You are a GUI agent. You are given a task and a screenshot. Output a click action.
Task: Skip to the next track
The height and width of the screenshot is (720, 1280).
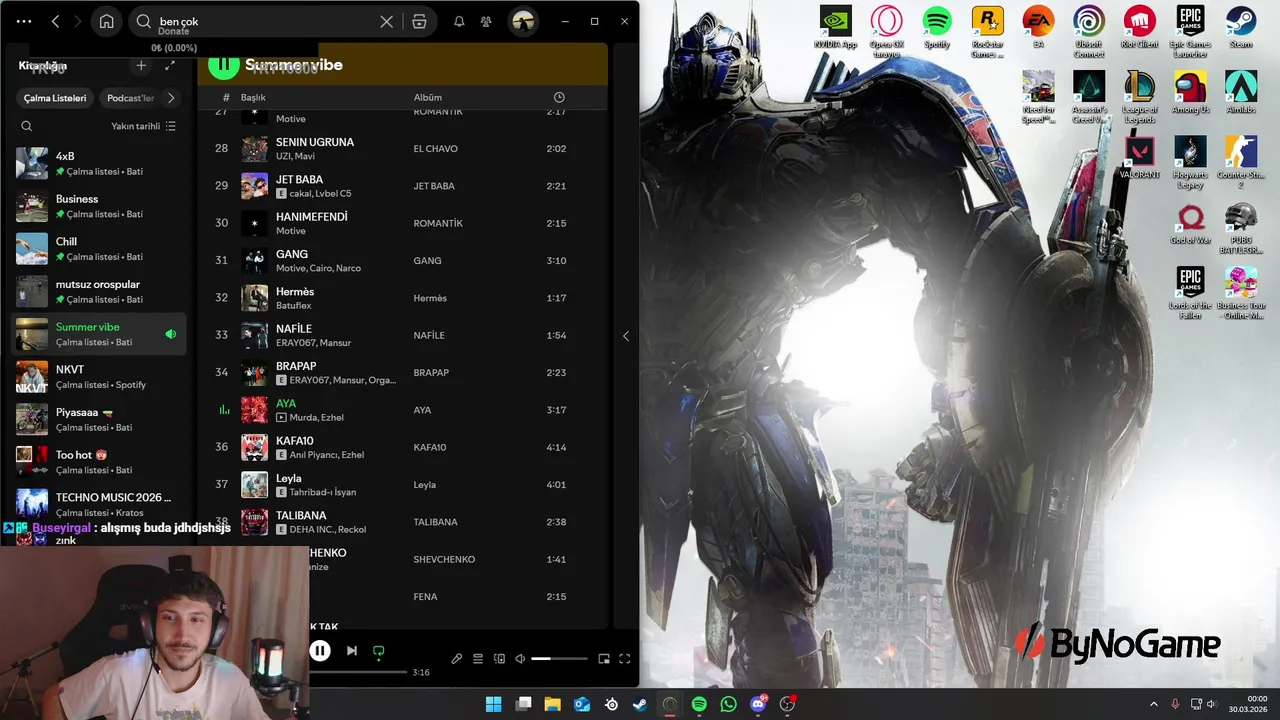352,651
